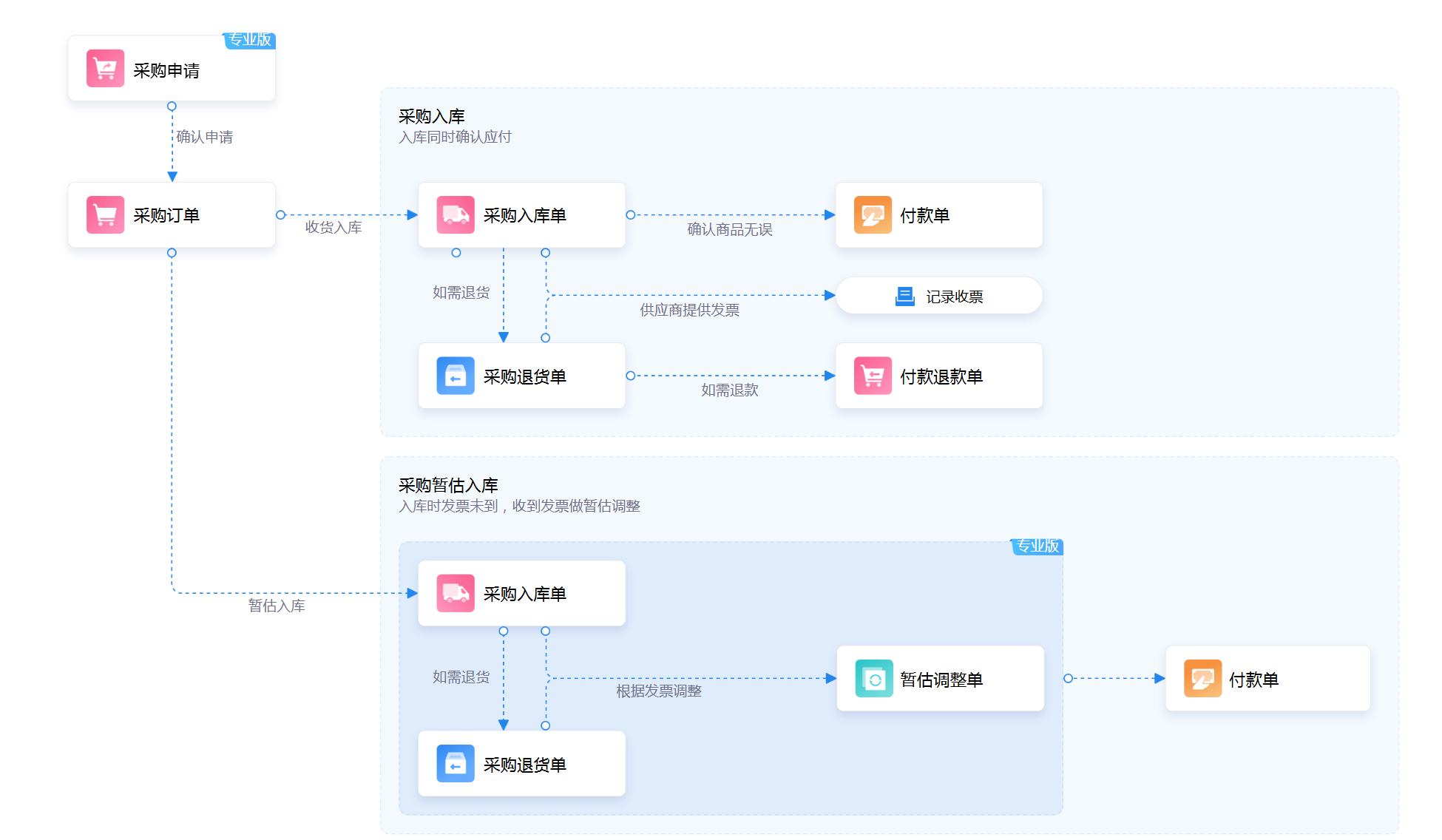Open 付款单 next to 确认商品无误
This screenshot has width=1442, height=840.
[x=939, y=215]
